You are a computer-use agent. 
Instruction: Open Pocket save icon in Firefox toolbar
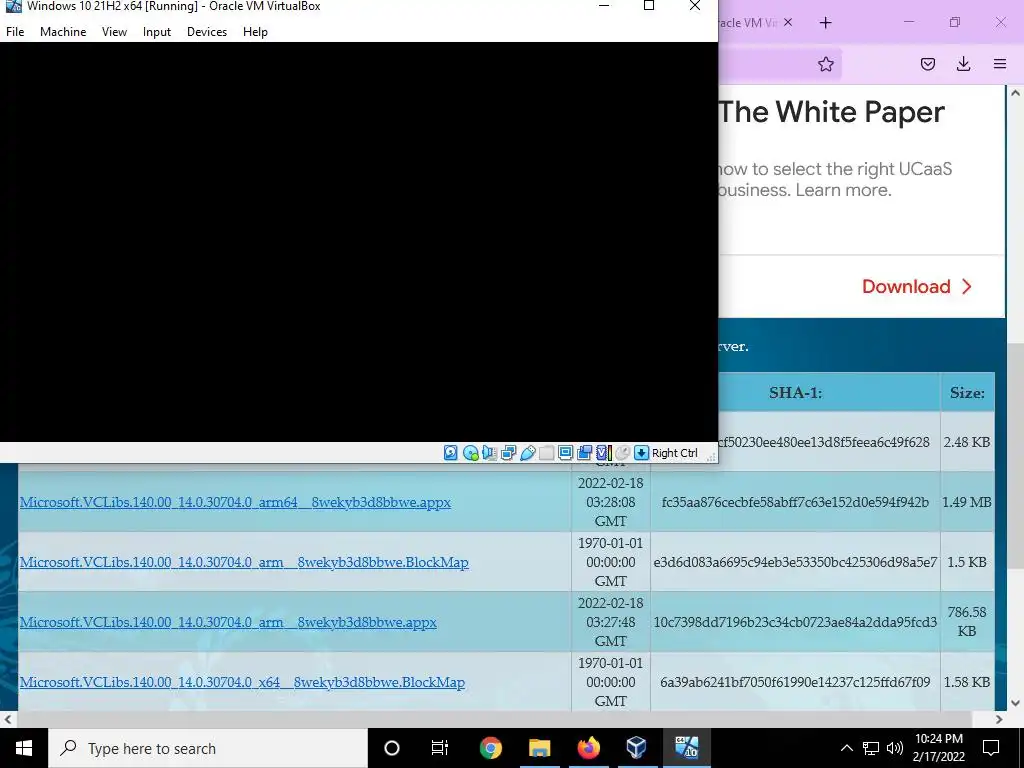coord(927,63)
